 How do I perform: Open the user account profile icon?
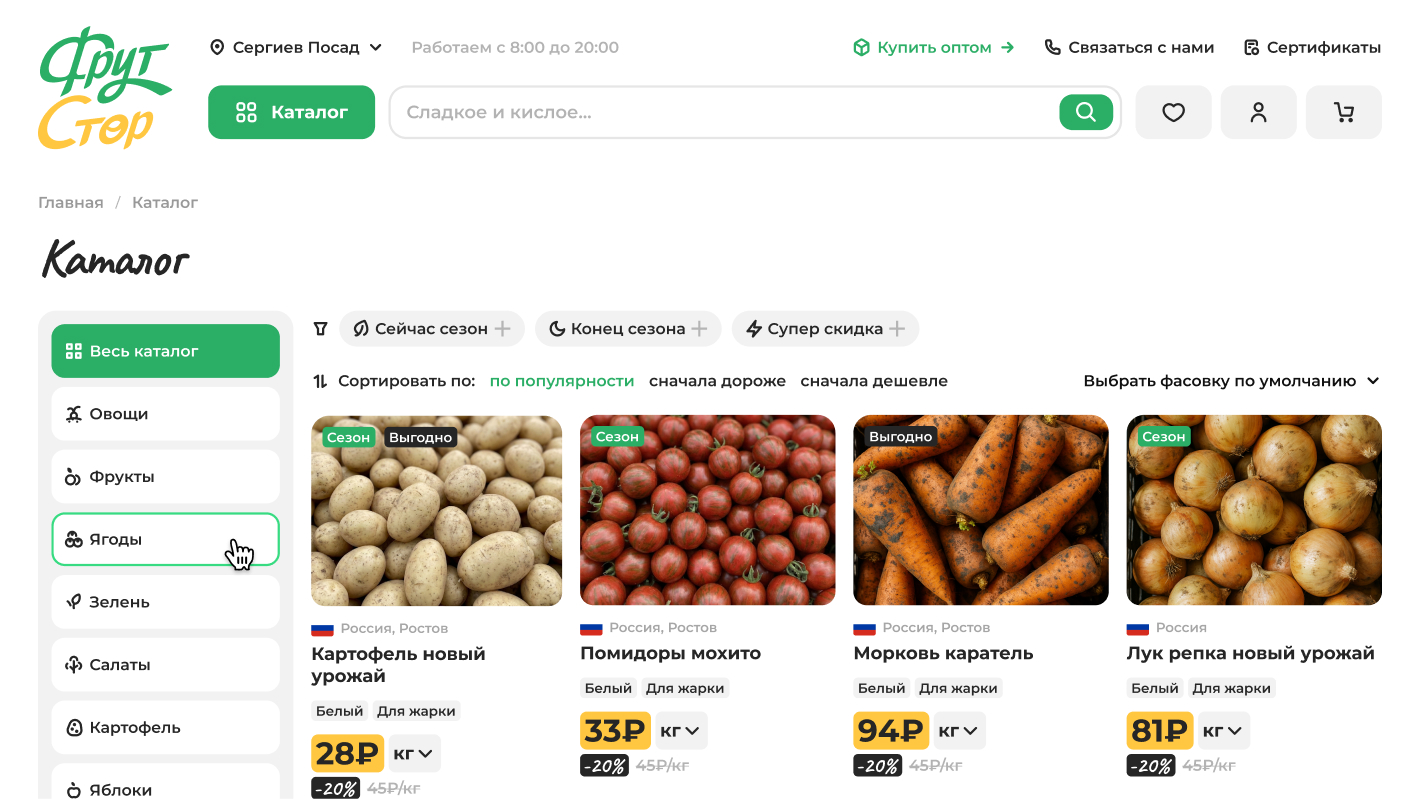pos(1258,112)
